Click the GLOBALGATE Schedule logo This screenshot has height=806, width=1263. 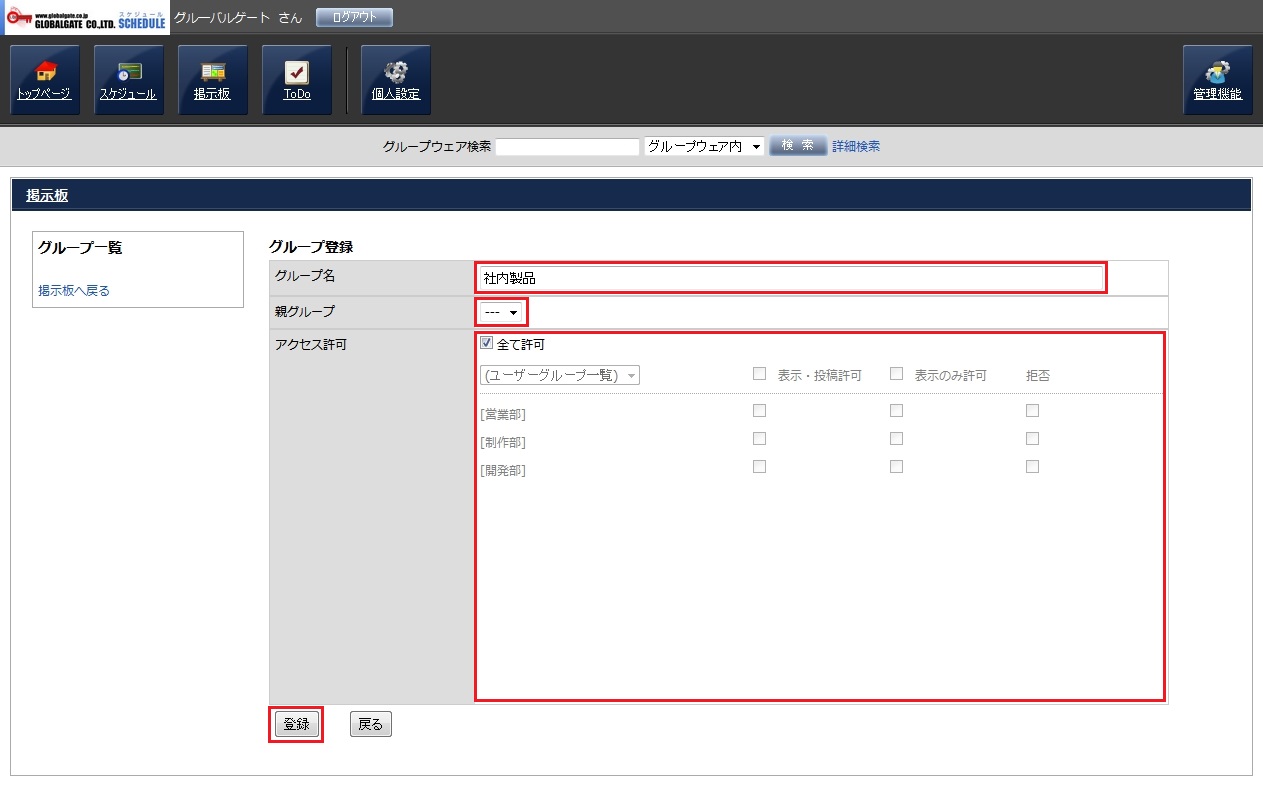click(x=86, y=18)
